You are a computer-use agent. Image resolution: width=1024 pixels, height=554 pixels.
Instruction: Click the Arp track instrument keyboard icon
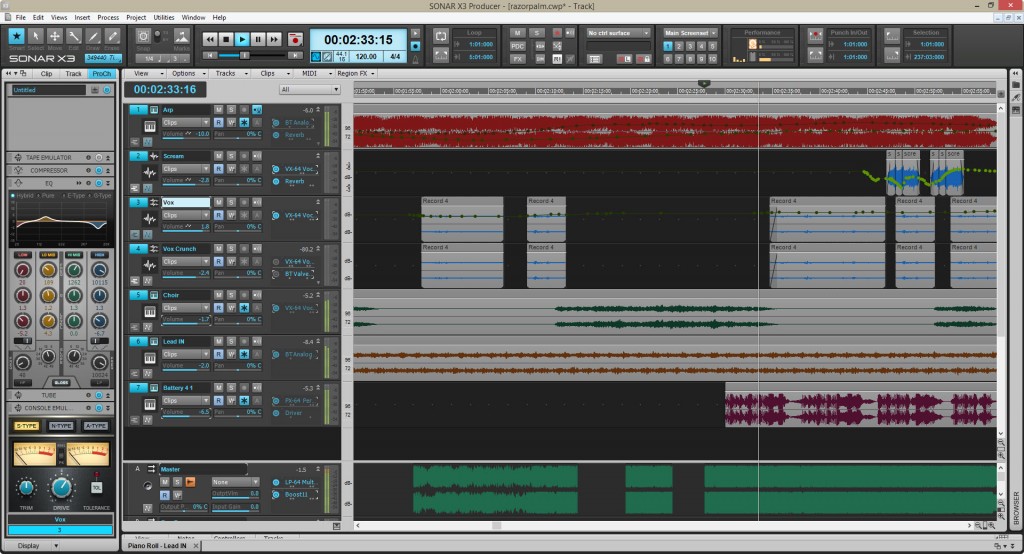150,127
